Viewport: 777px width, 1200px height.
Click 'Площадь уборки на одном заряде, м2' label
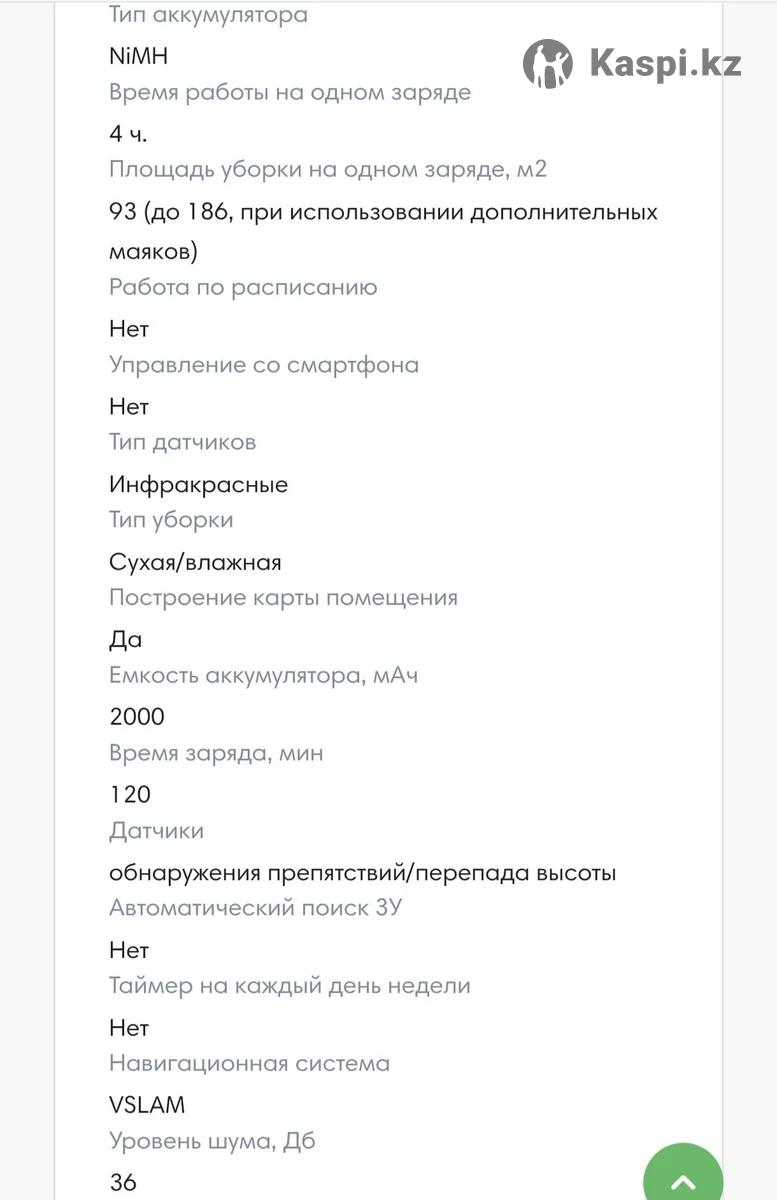click(328, 169)
